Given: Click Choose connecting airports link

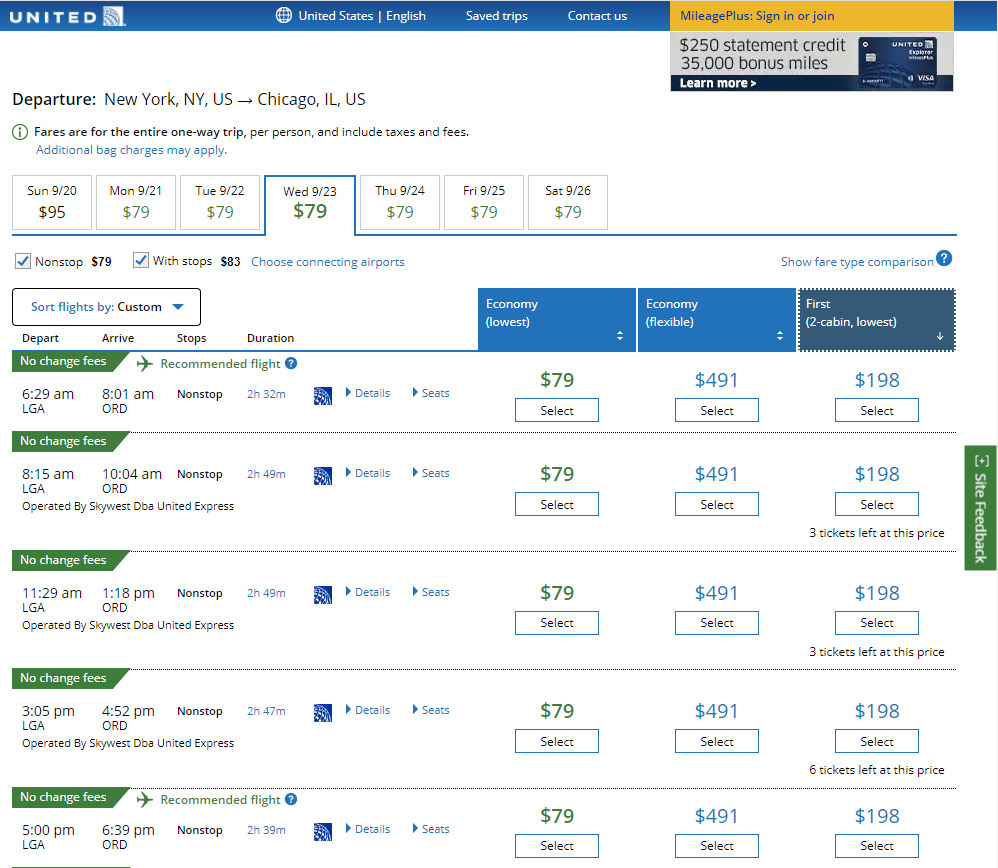Looking at the screenshot, I should (x=328, y=262).
